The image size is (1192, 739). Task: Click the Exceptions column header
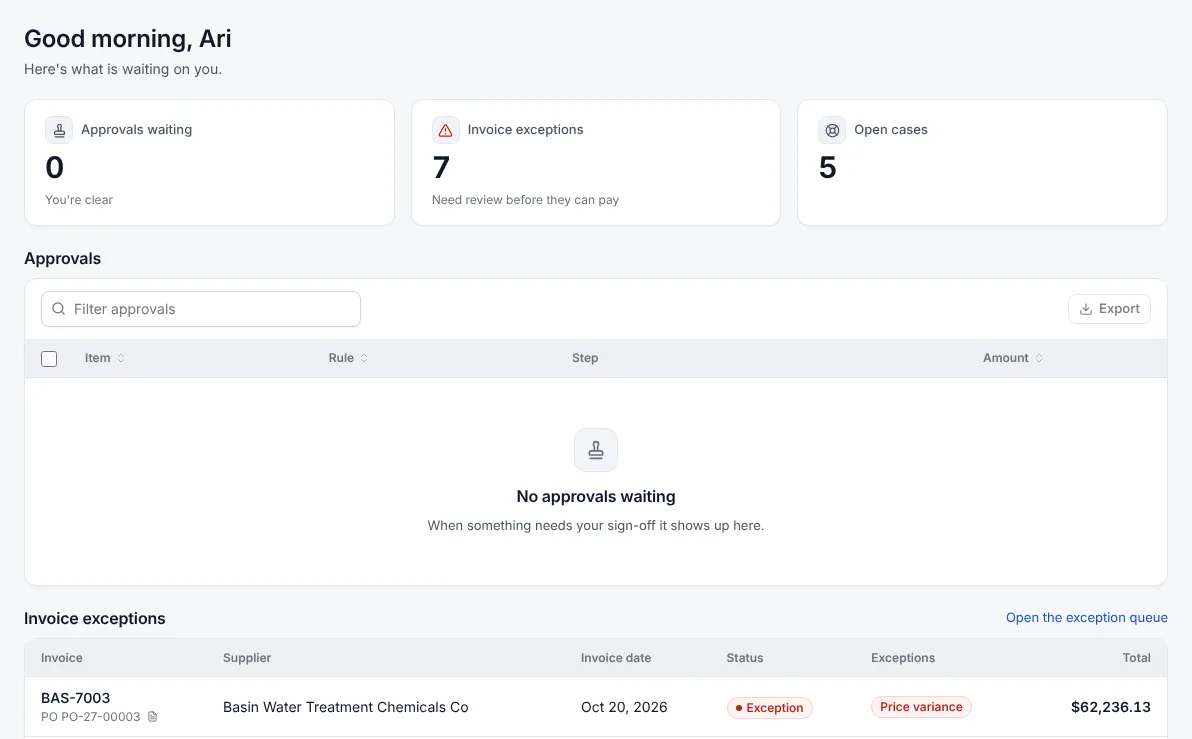903,658
